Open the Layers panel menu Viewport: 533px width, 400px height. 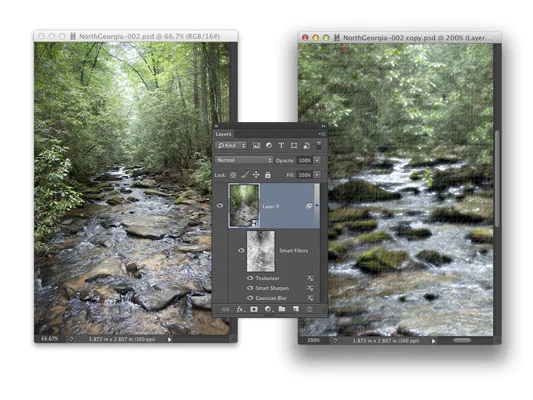click(321, 134)
